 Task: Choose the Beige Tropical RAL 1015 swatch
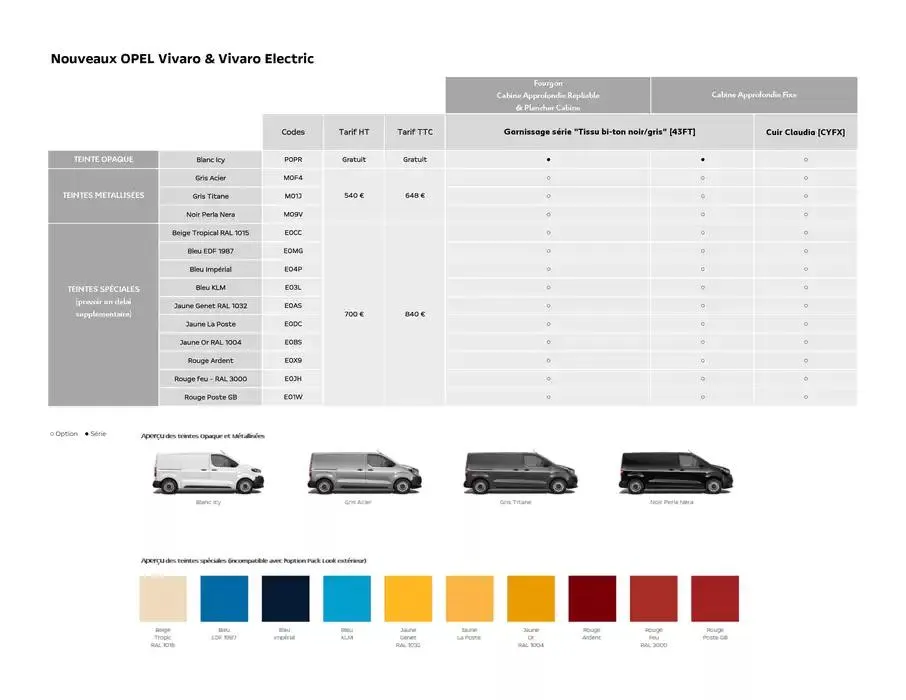point(163,598)
